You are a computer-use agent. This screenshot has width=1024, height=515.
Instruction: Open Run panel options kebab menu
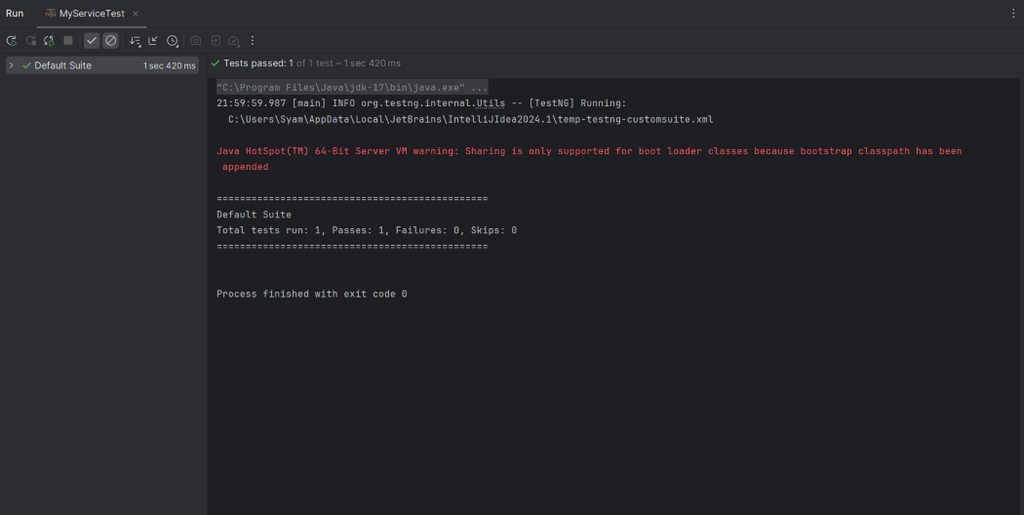coord(1013,13)
